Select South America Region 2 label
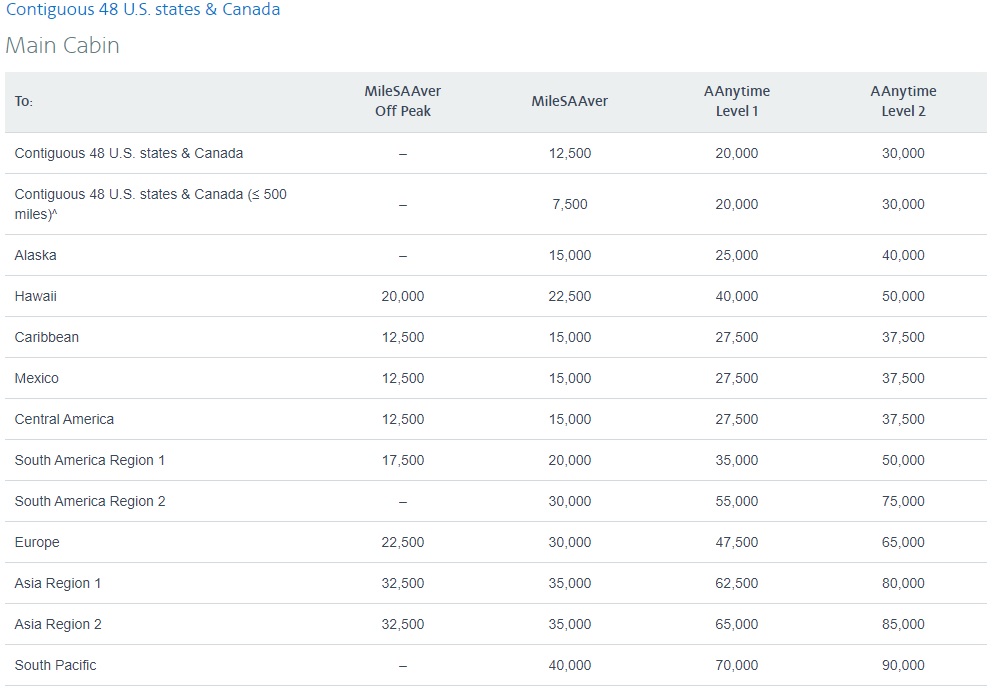This screenshot has width=996, height=694. click(90, 501)
